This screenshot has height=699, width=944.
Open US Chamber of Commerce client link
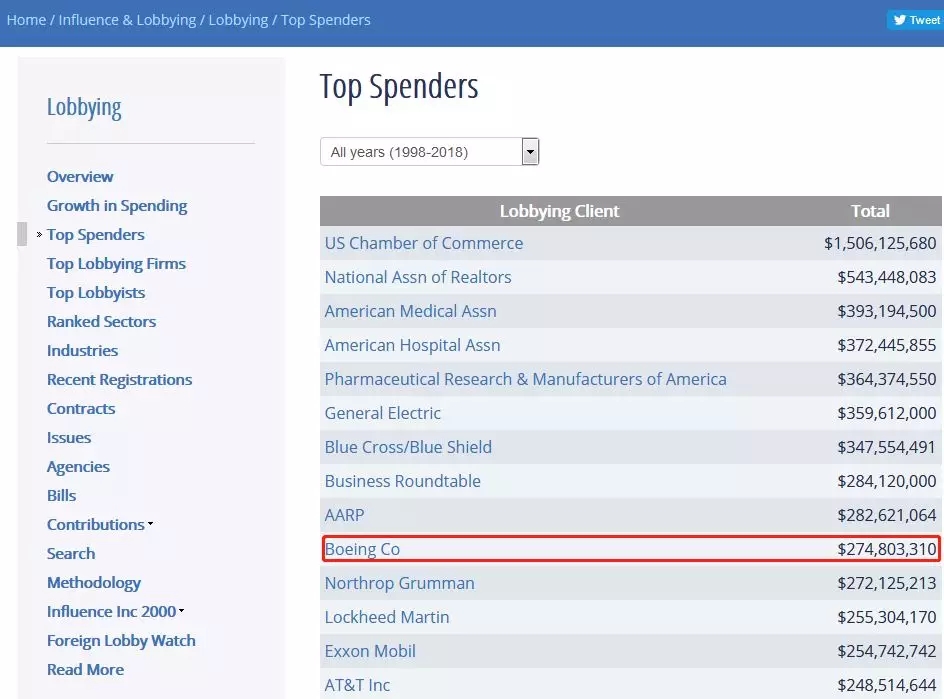(x=424, y=243)
